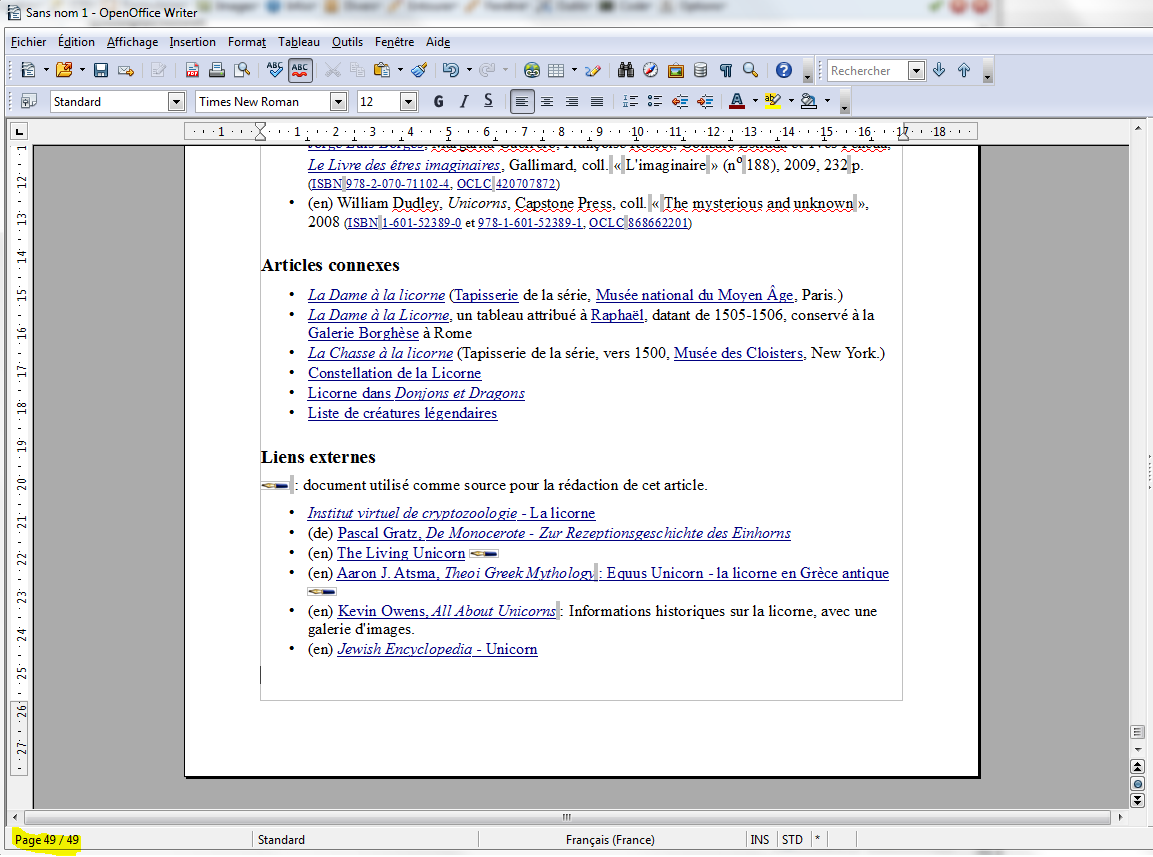Export directly as PDF
The height and width of the screenshot is (857, 1153).
tap(192, 70)
